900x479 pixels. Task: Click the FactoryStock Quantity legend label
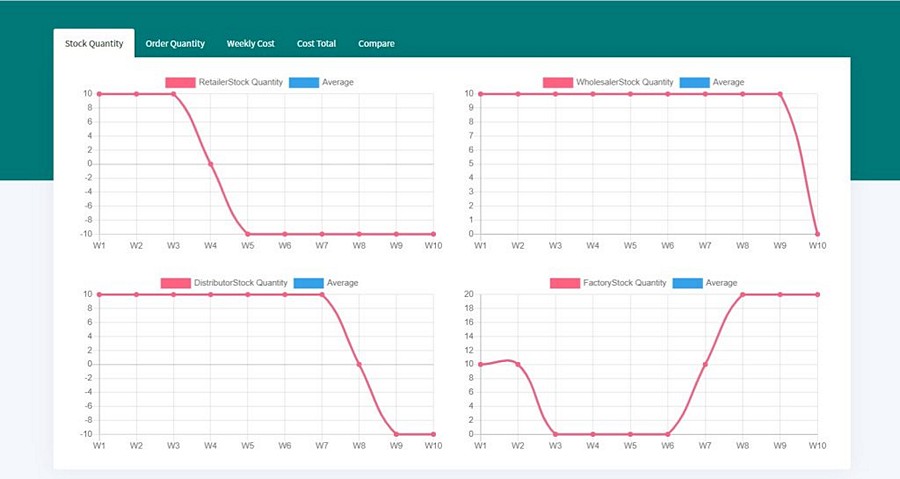(624, 283)
